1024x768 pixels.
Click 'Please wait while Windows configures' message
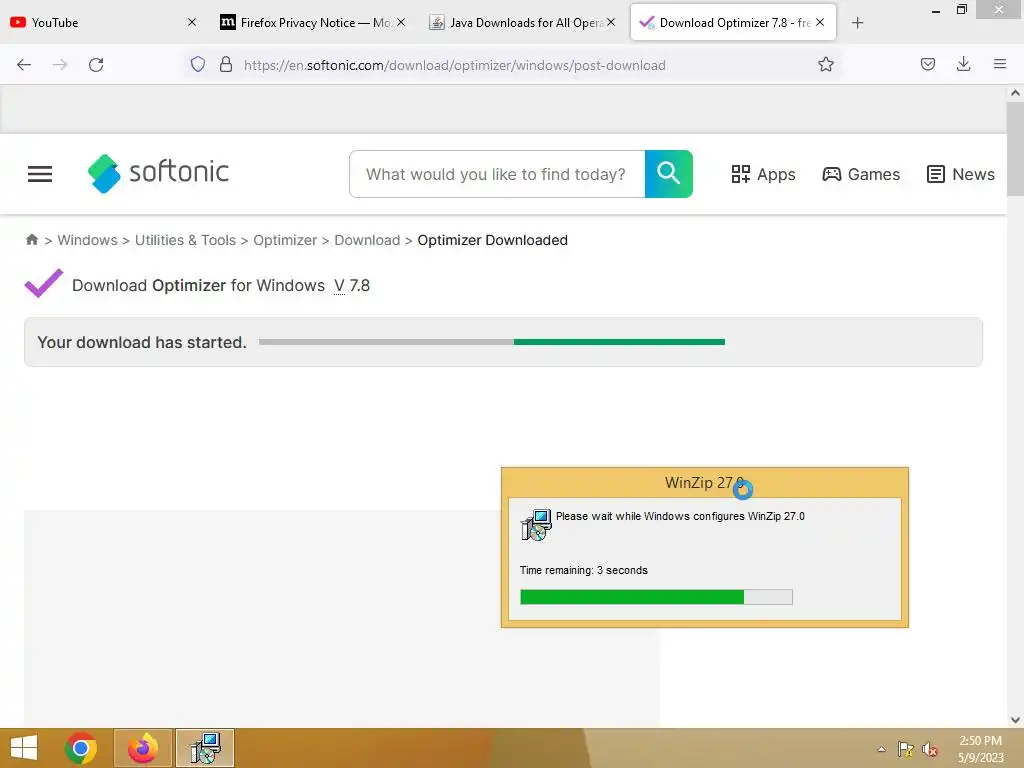click(680, 516)
